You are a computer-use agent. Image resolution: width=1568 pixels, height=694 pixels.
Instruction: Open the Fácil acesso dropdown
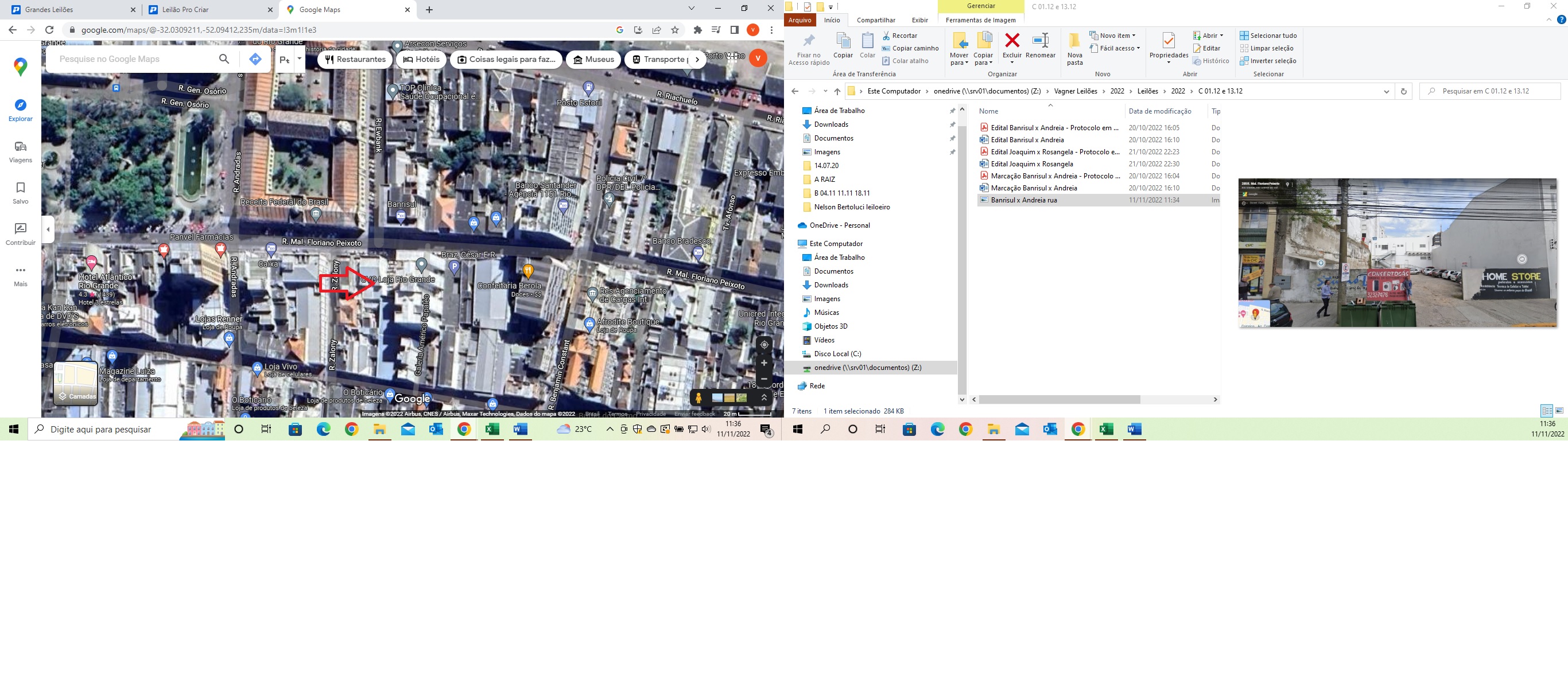tap(1119, 48)
